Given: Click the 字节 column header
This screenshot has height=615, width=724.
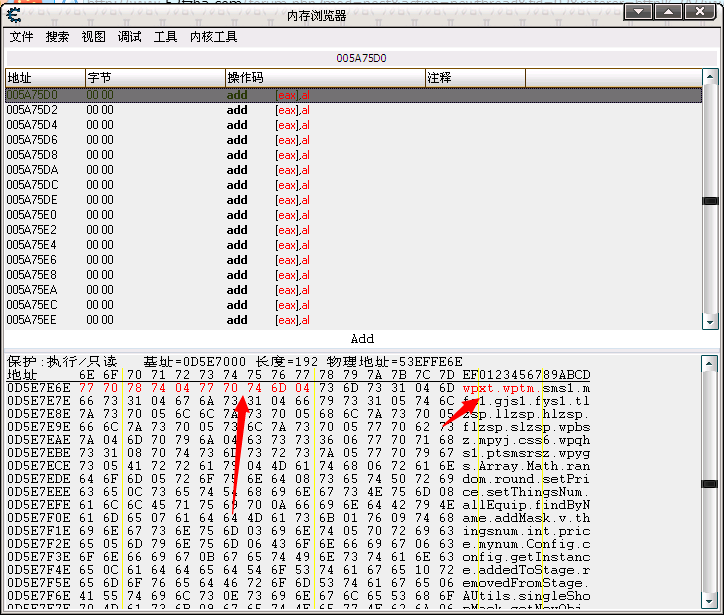Looking at the screenshot, I should (154, 77).
